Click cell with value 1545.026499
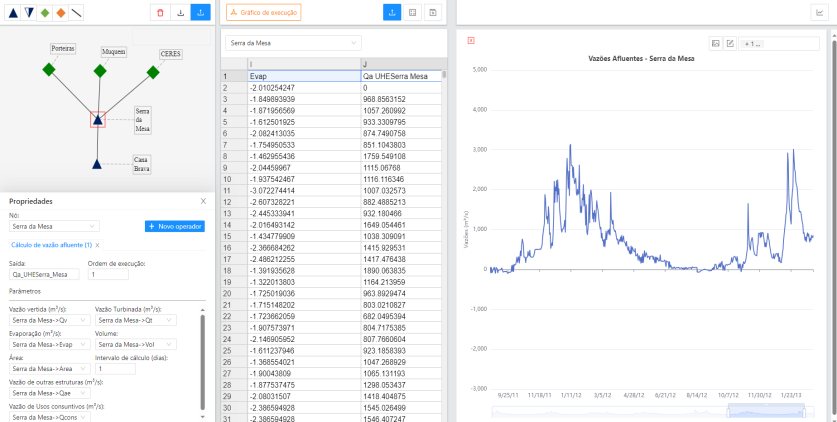This screenshot has height=422, width=837. (401, 408)
